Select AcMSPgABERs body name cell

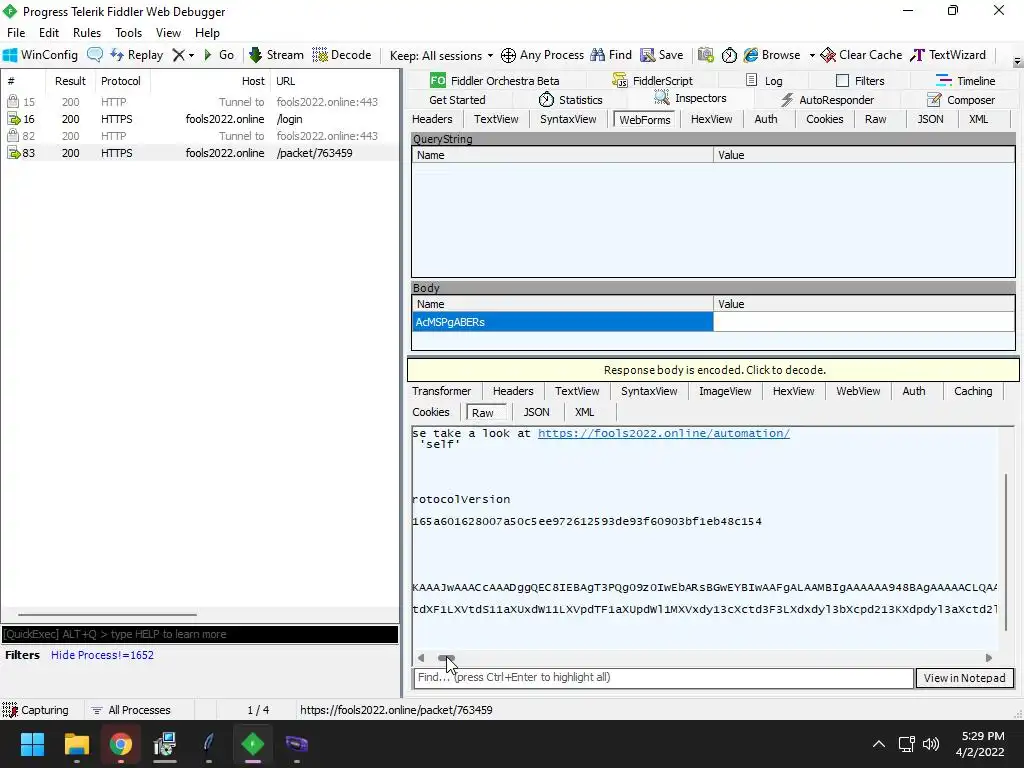coord(562,322)
